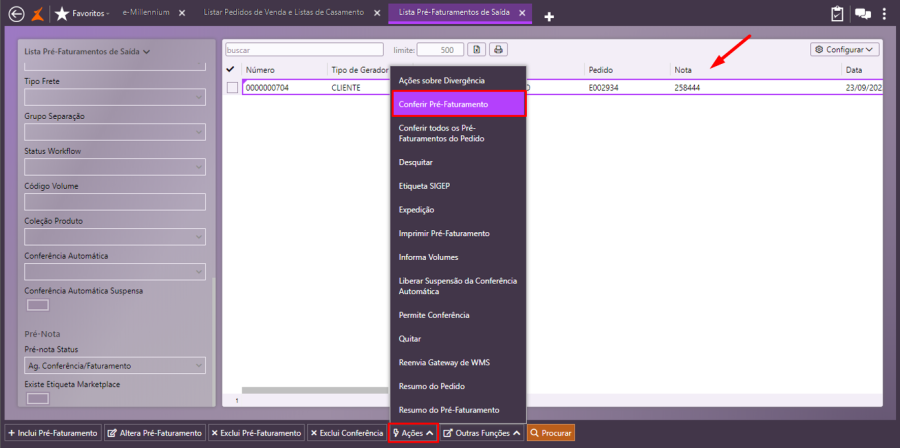Focus the buscar search field
The height and width of the screenshot is (448, 900).
tap(304, 50)
